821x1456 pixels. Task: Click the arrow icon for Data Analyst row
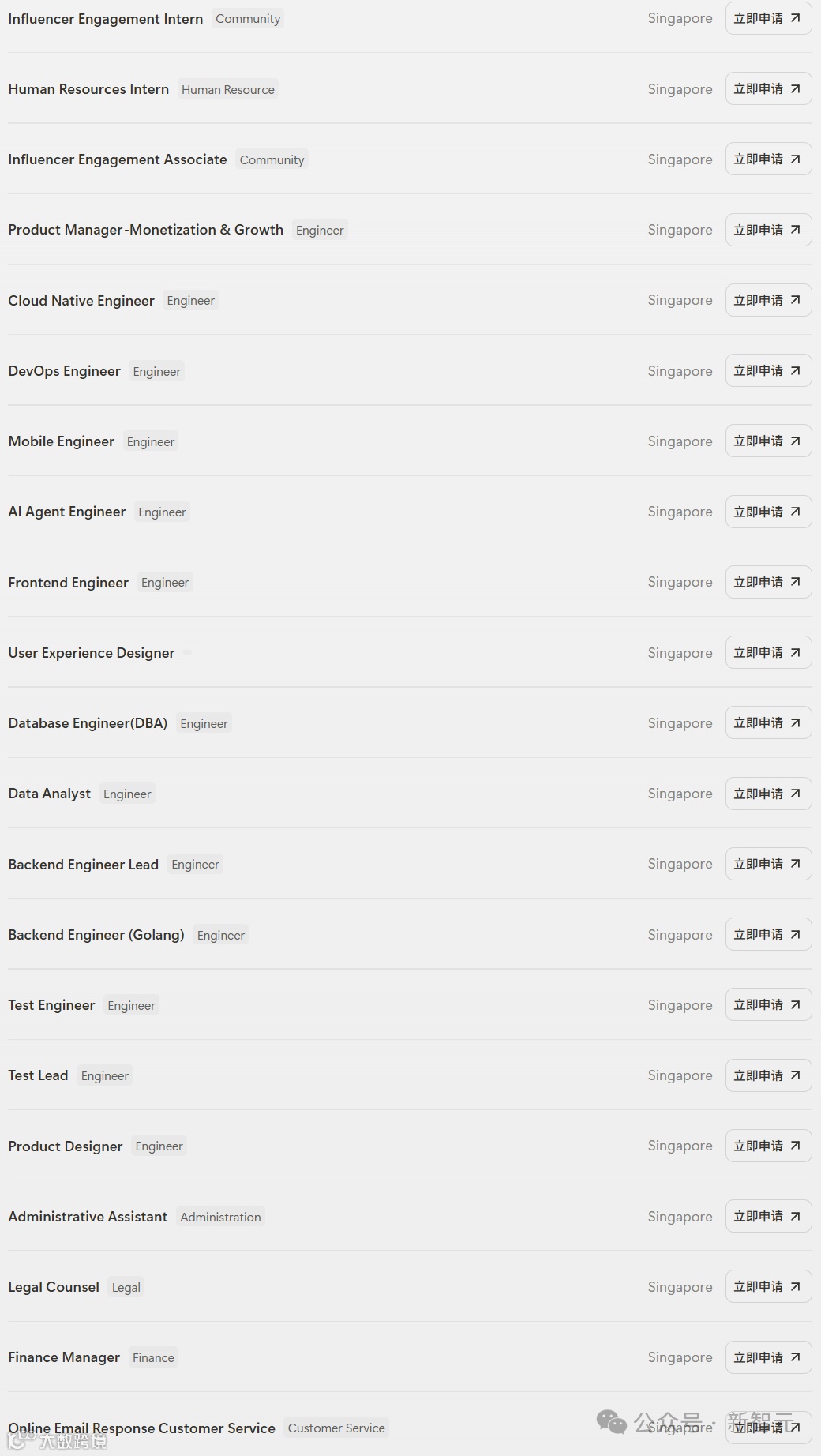[795, 794]
